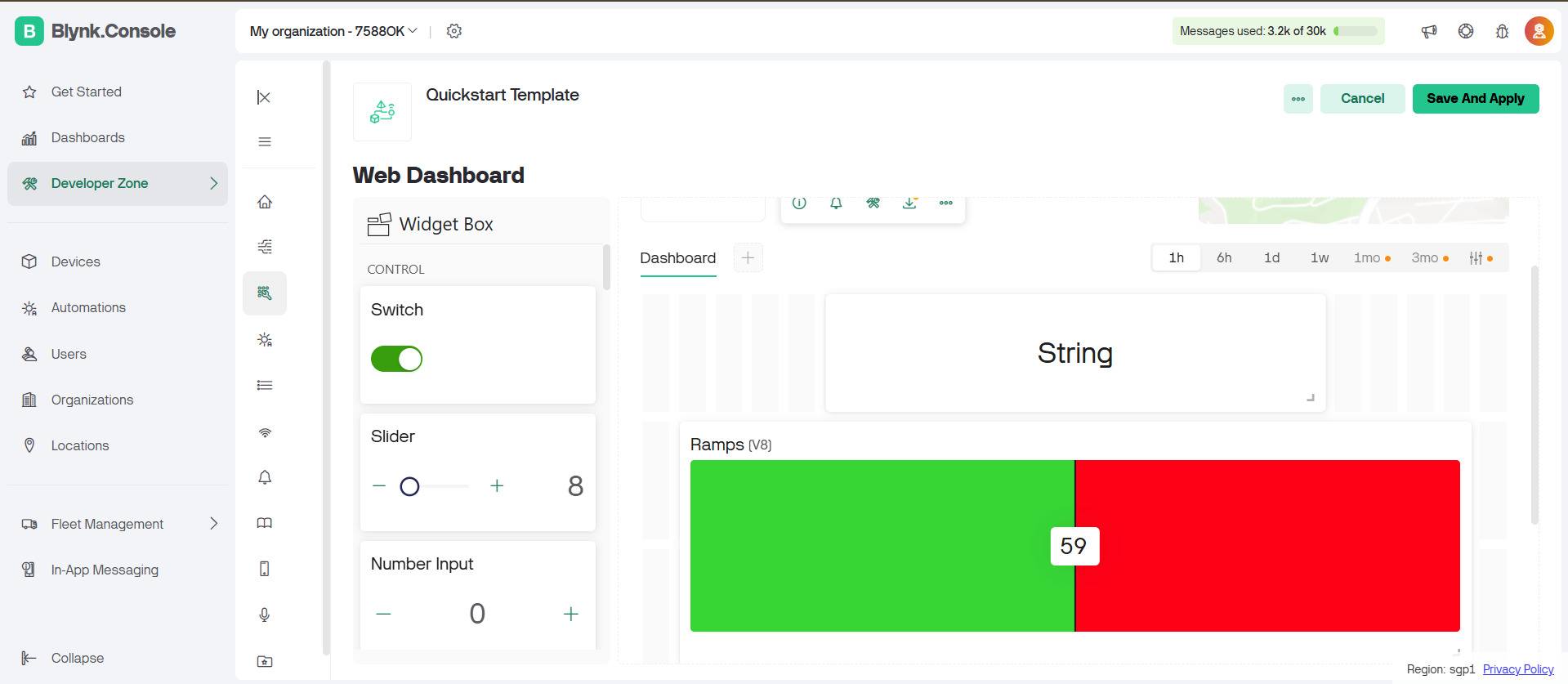Viewport: 1568px width, 684px height.
Task: Open template hamburger menu icon
Action: pos(265,141)
